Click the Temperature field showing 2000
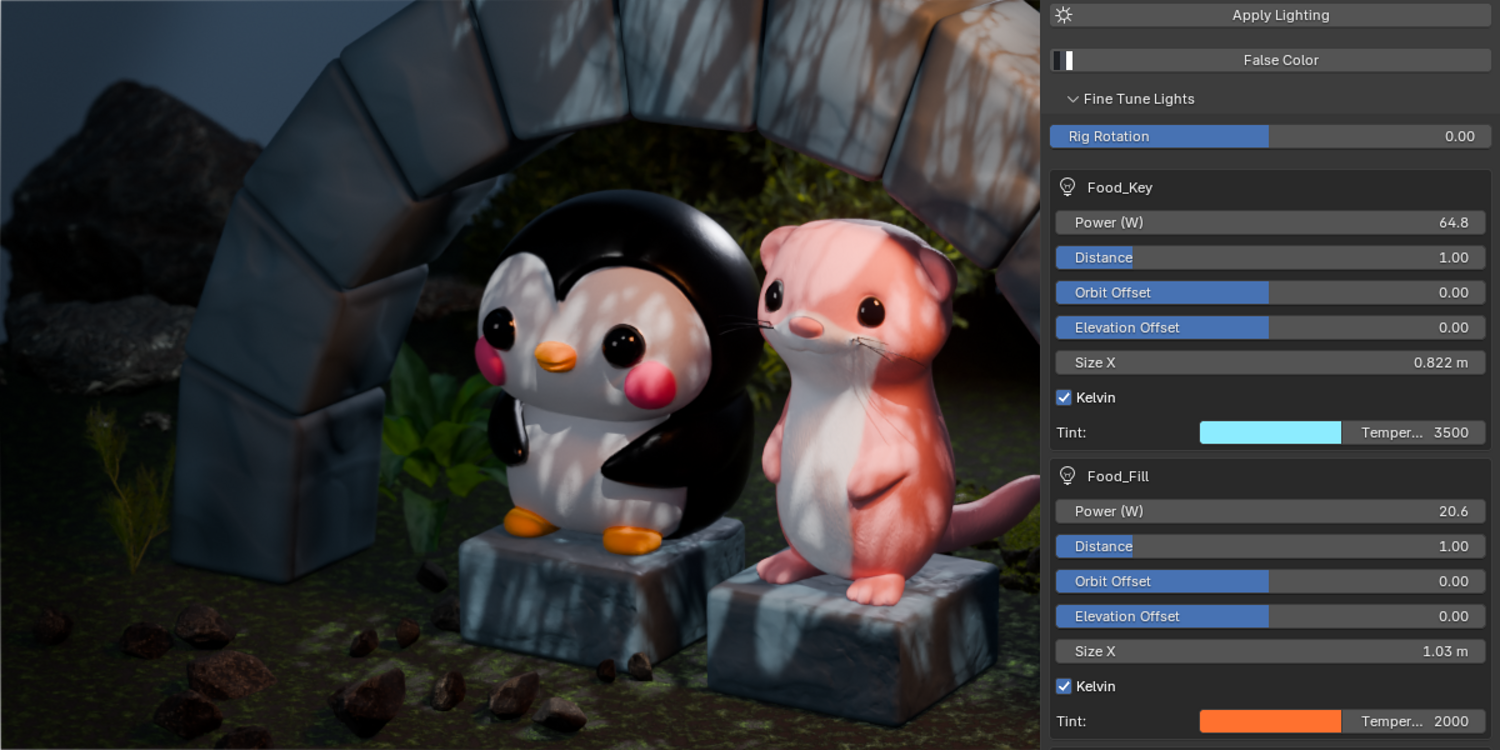 click(1413, 721)
